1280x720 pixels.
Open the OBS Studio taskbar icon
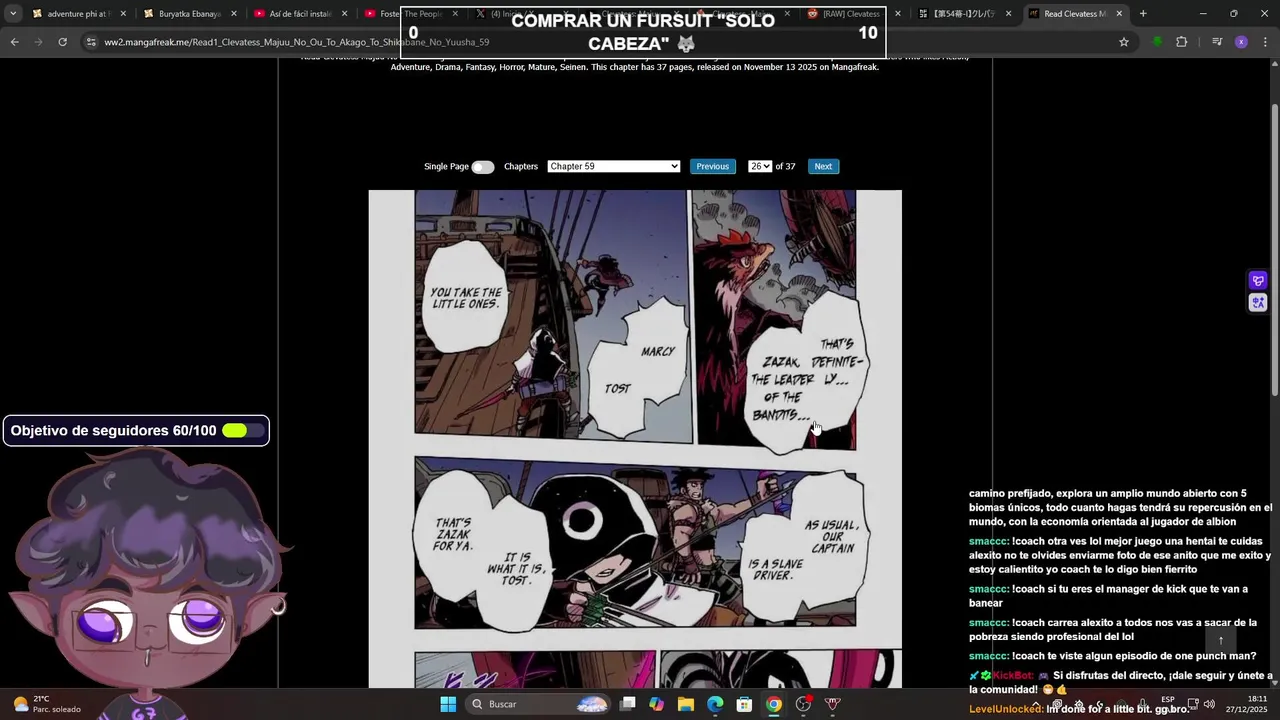tap(803, 704)
